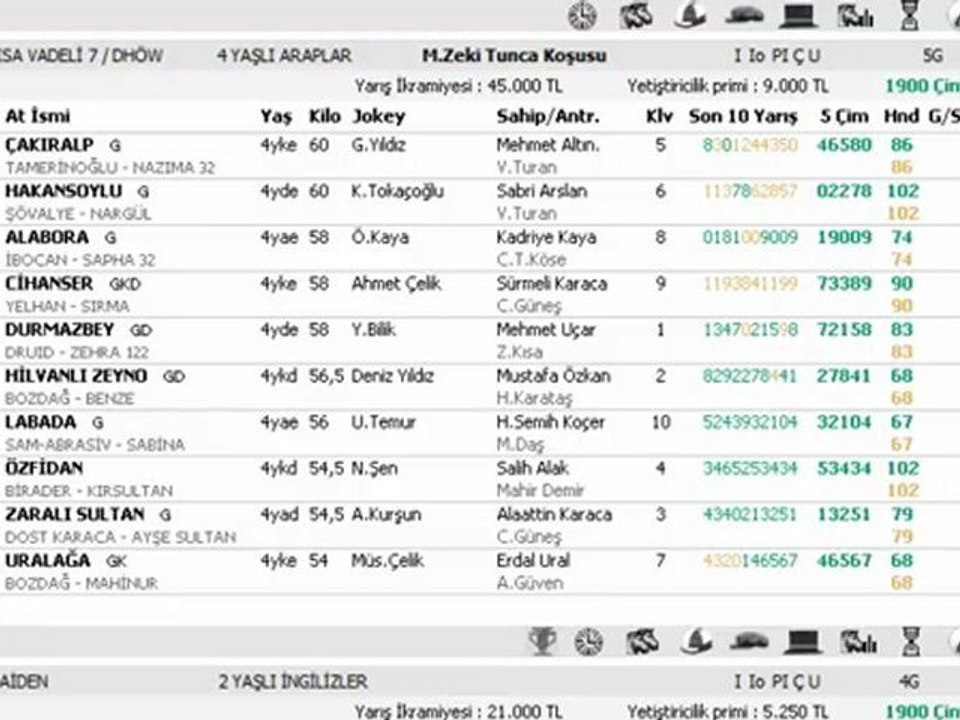Click the Hnd column header

pyautogui.click(x=901, y=116)
